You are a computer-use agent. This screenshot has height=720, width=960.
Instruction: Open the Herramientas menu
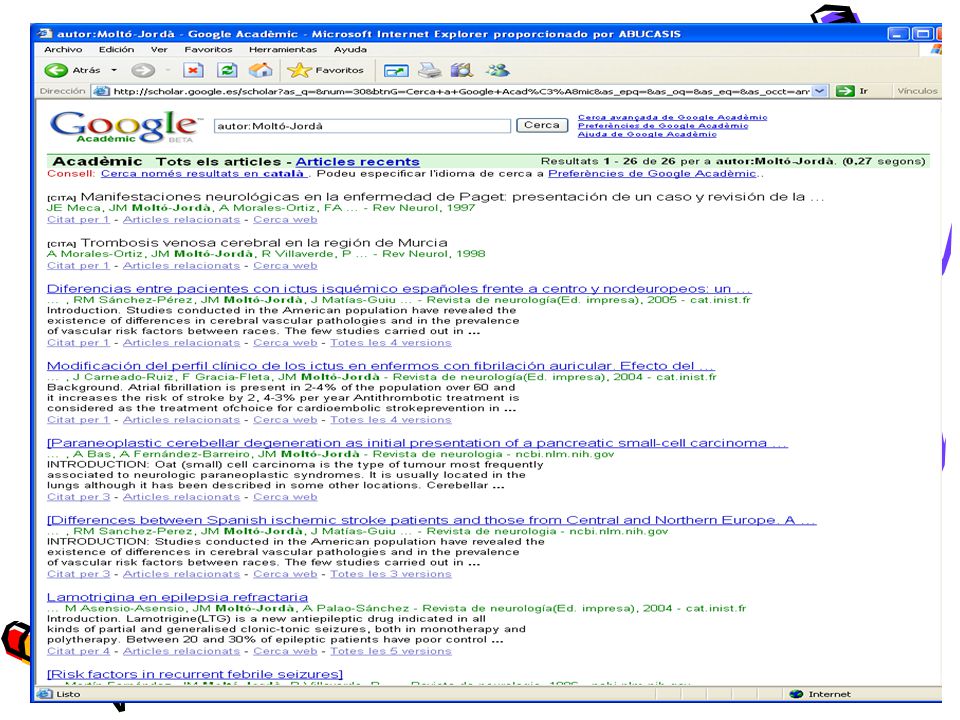[x=283, y=50]
